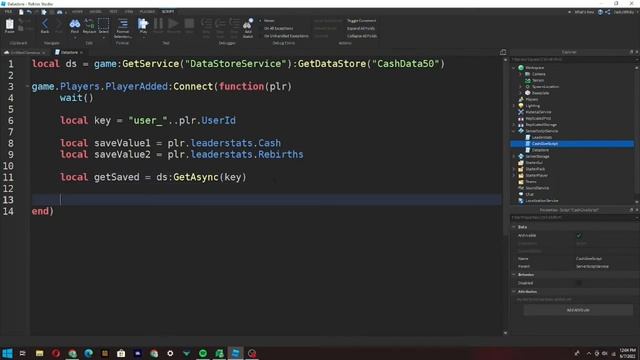Select MaterialService item in Explorer

coord(535,112)
